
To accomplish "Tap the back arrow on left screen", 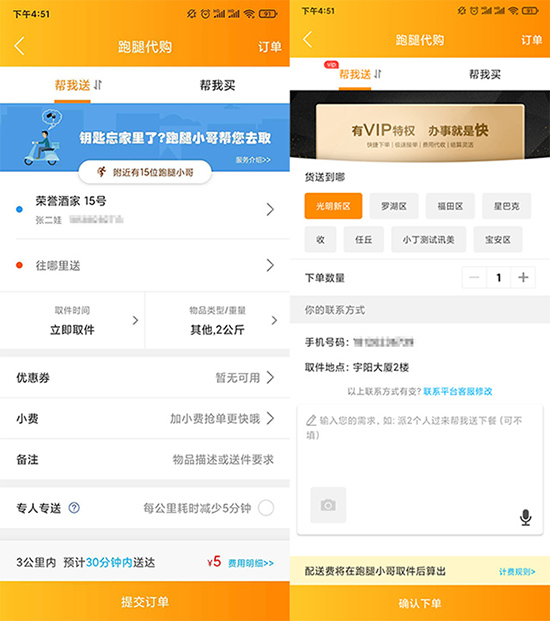I will click(x=19, y=46).
